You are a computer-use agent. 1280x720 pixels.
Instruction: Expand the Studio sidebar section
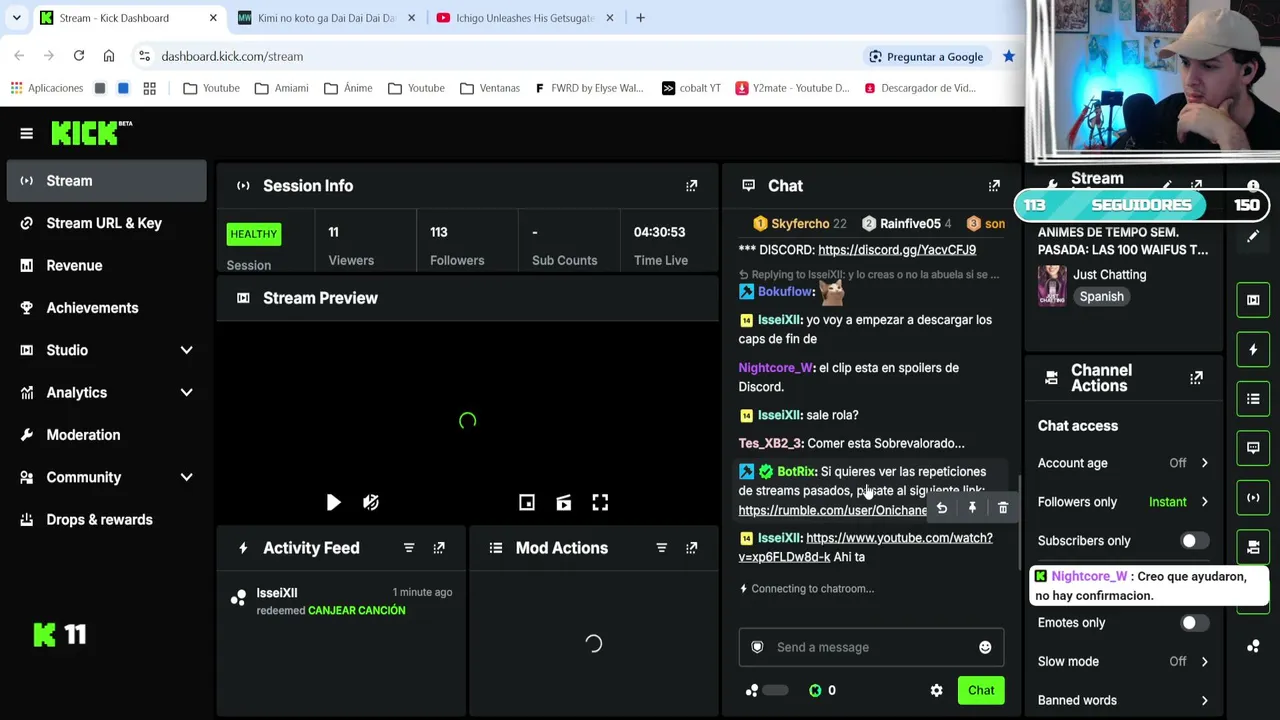coord(186,350)
